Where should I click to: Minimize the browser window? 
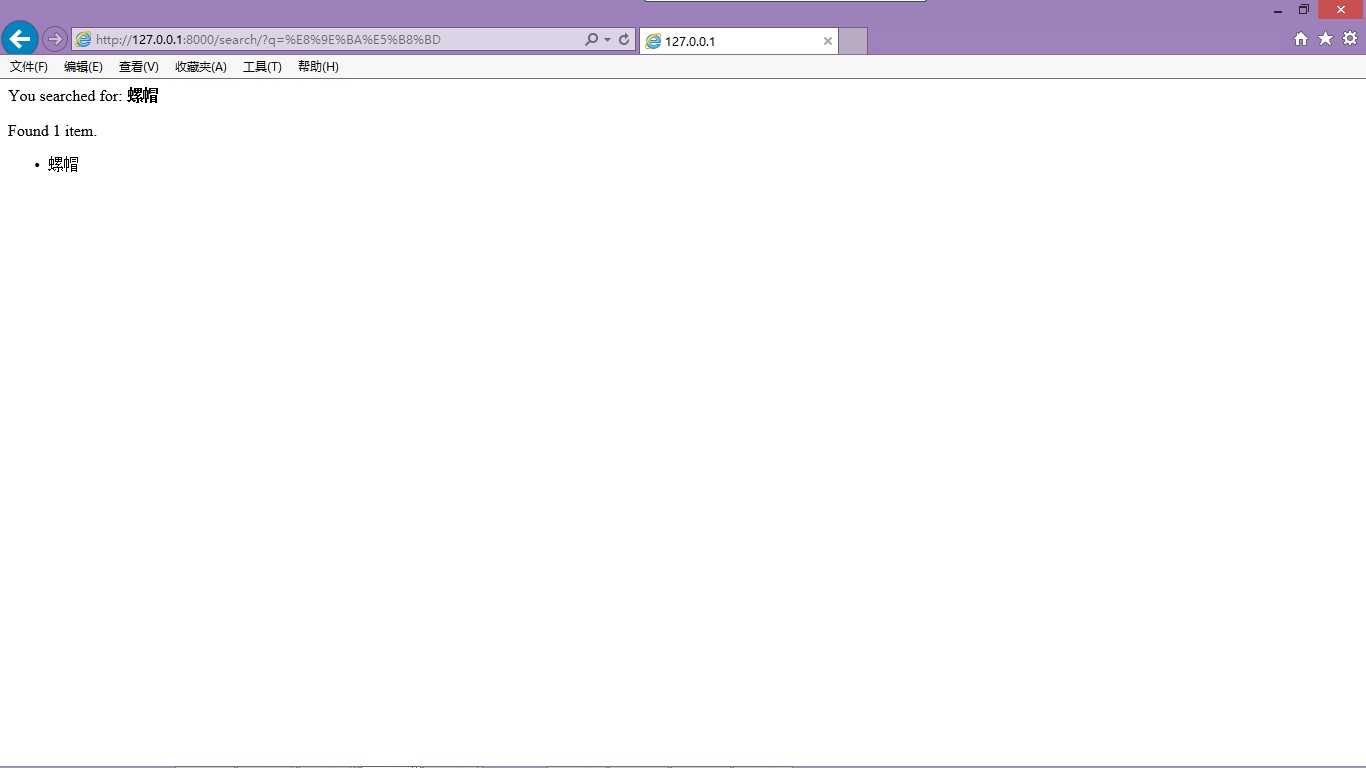tap(1278, 10)
